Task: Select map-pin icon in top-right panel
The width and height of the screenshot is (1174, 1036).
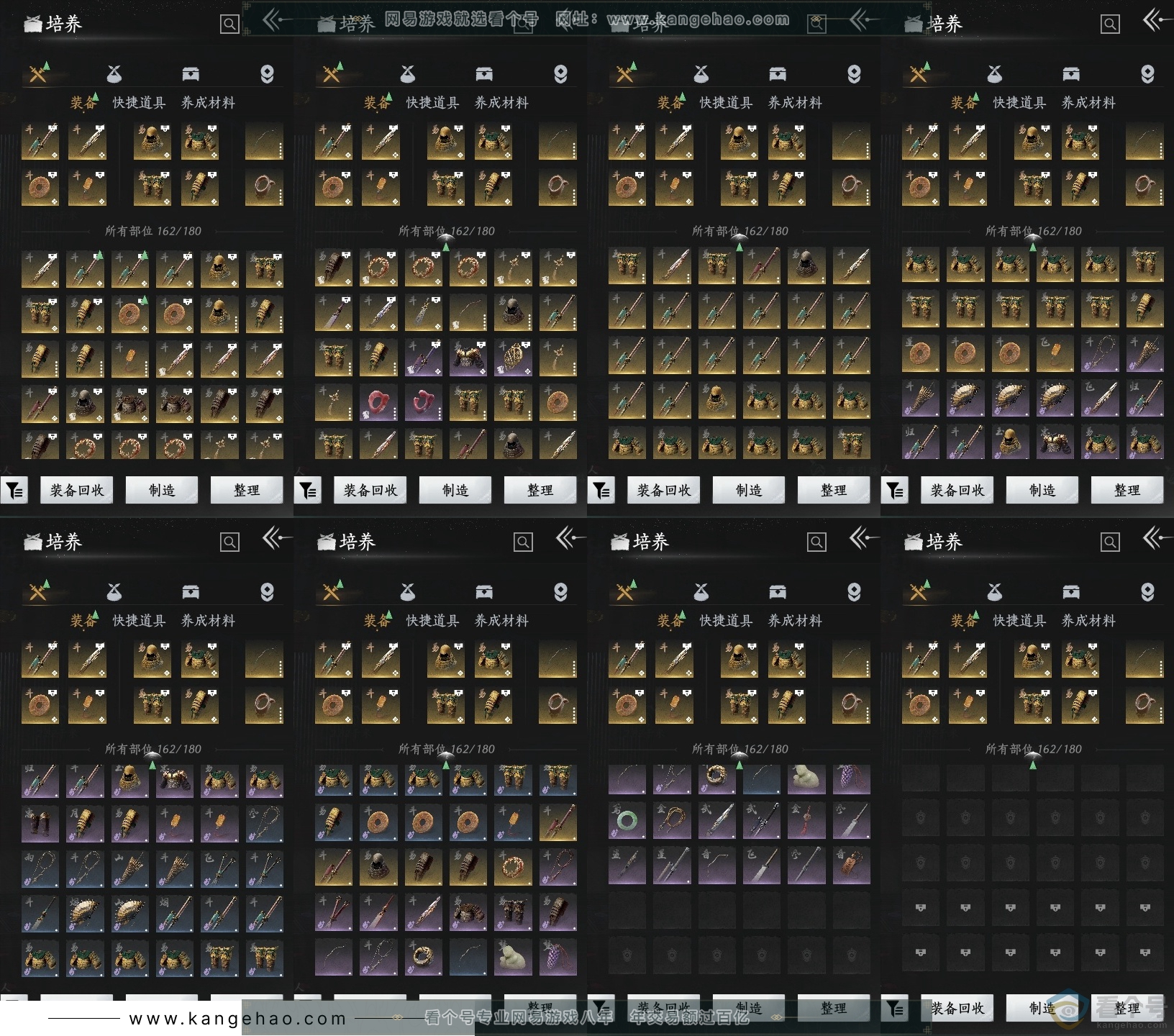Action: click(1147, 74)
